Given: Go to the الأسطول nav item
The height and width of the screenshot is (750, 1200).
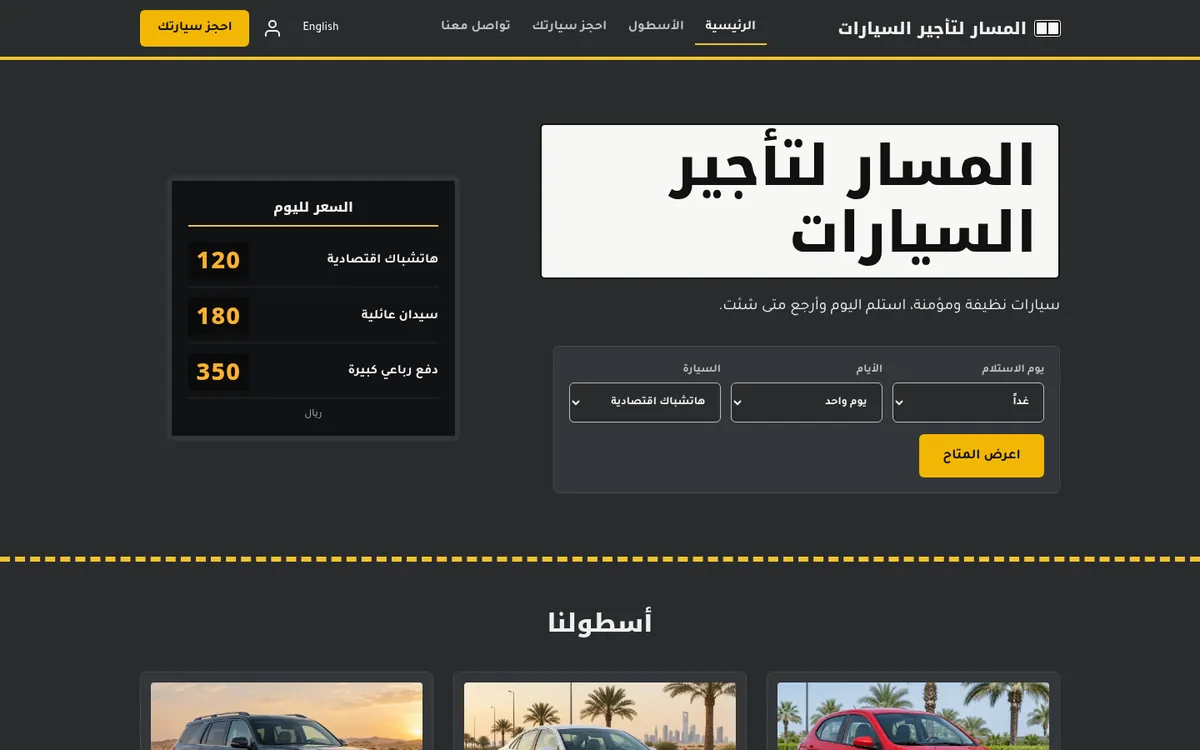Looking at the screenshot, I should point(656,26).
